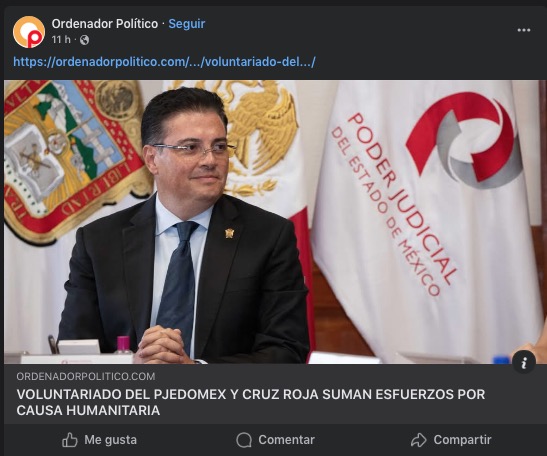Image resolution: width=547 pixels, height=456 pixels.
Task: Follow the page via the Seguir link
Action: (x=187, y=24)
